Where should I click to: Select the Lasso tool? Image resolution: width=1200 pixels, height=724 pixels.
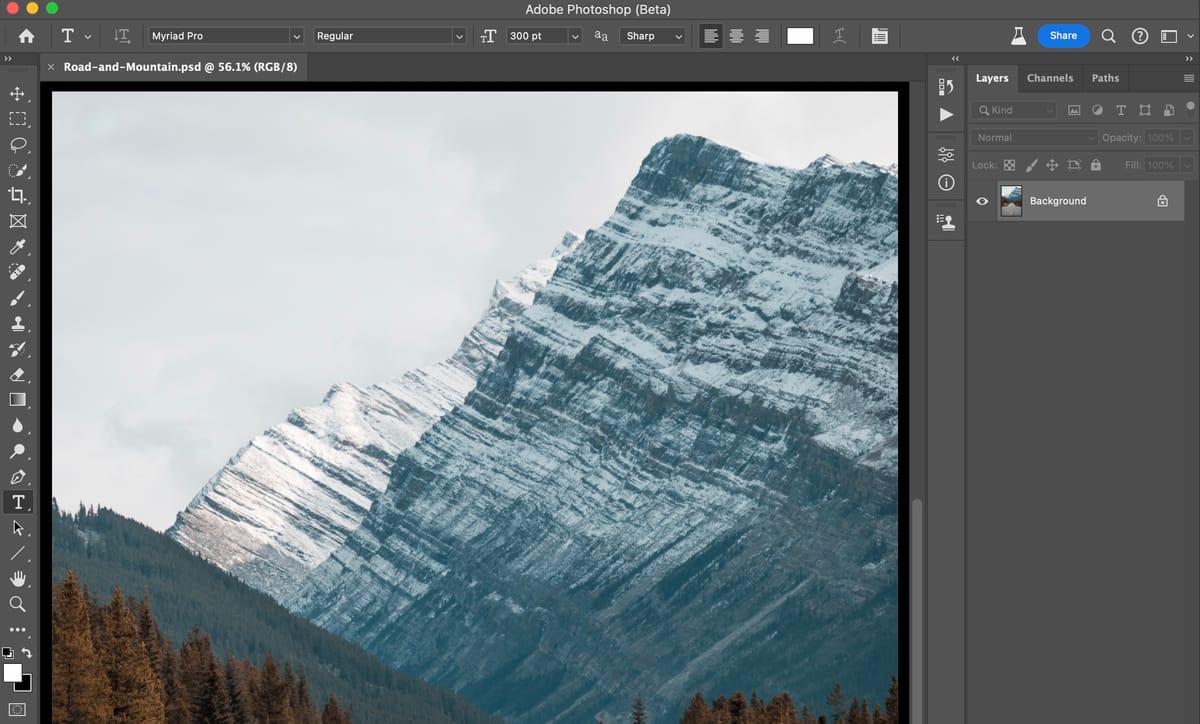(17, 144)
